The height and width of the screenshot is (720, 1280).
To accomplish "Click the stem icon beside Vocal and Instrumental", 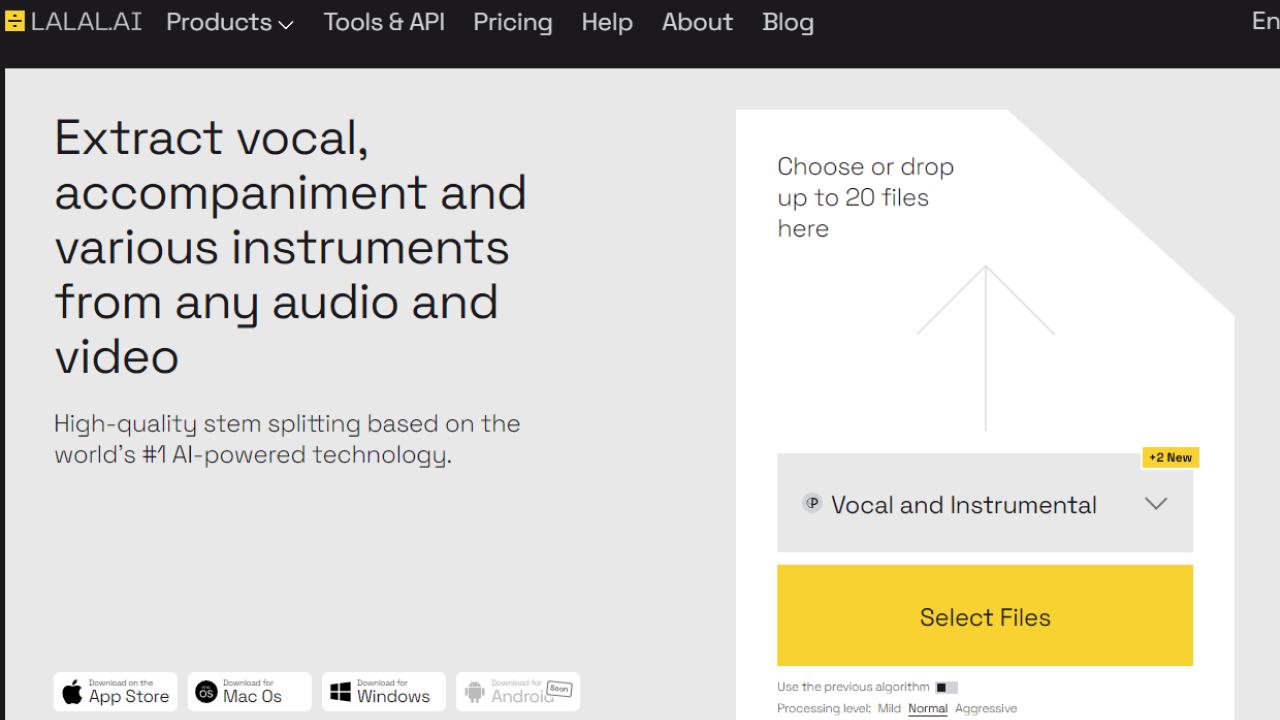I will 812,504.
